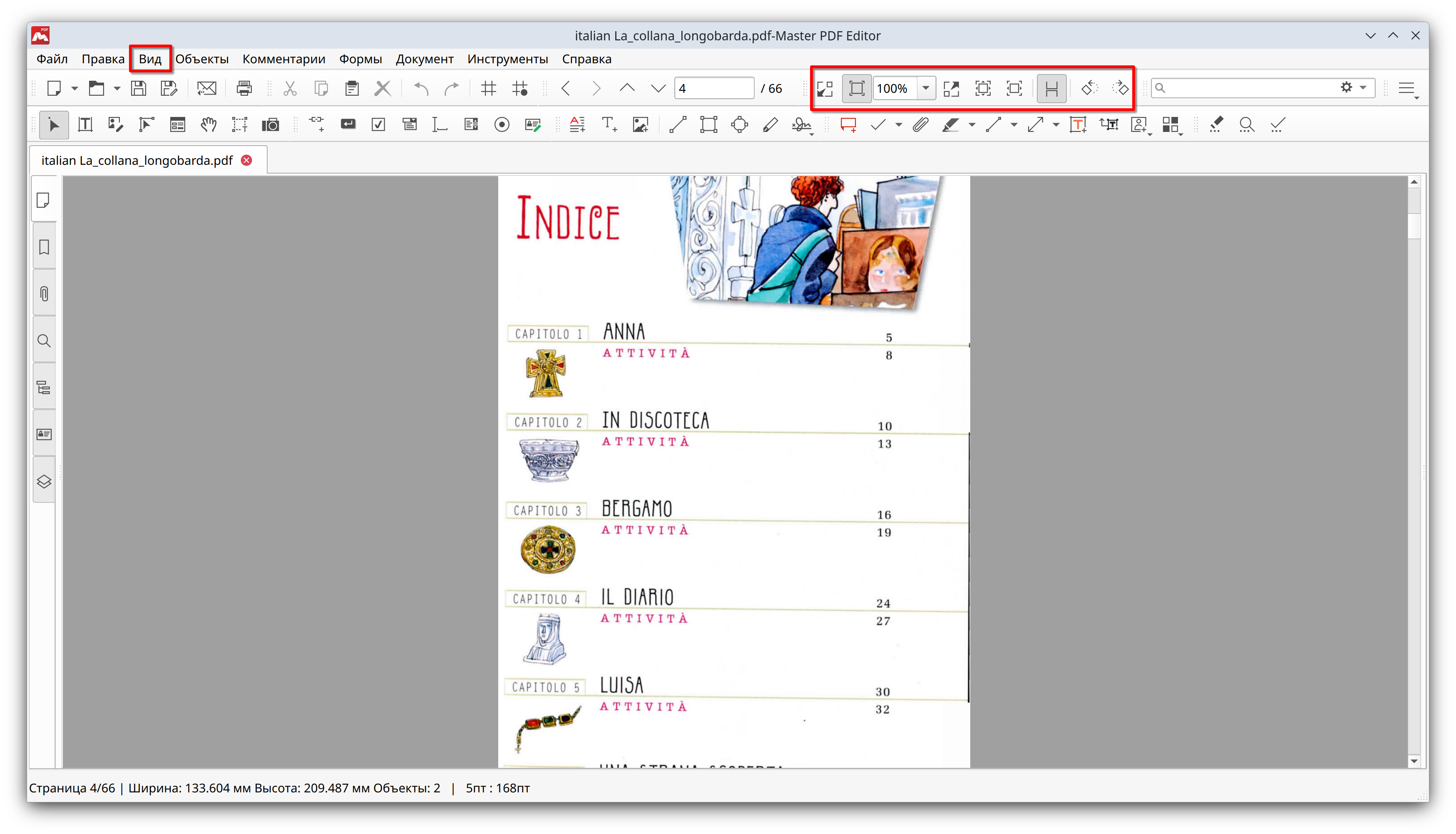
Task: Click the save document icon
Action: tap(138, 88)
